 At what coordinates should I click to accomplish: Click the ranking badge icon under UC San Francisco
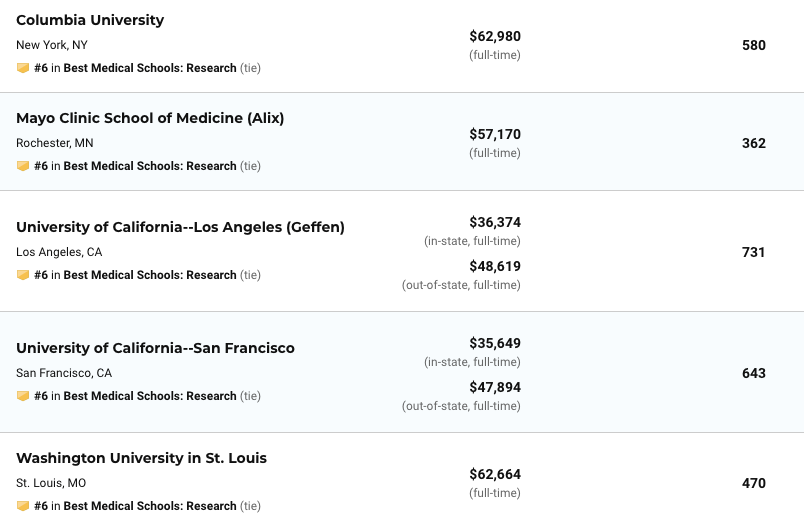(x=23, y=396)
